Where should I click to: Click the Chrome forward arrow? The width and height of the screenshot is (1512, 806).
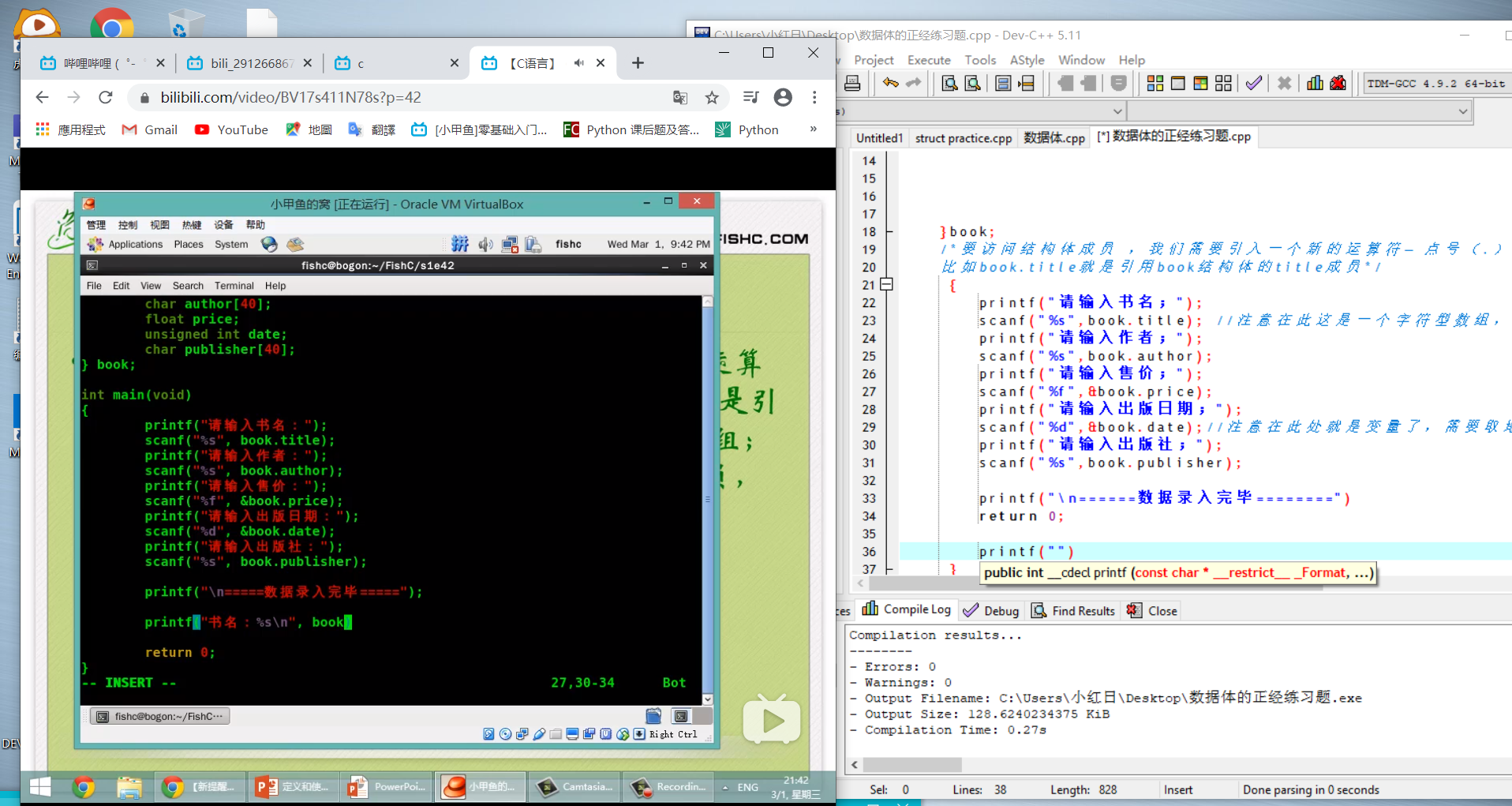click(x=73, y=97)
